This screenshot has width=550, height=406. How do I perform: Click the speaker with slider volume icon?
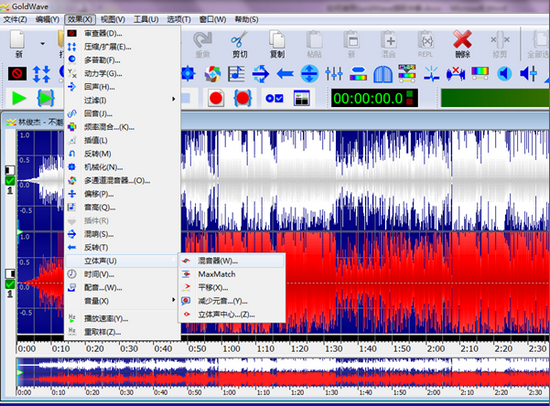click(x=528, y=74)
